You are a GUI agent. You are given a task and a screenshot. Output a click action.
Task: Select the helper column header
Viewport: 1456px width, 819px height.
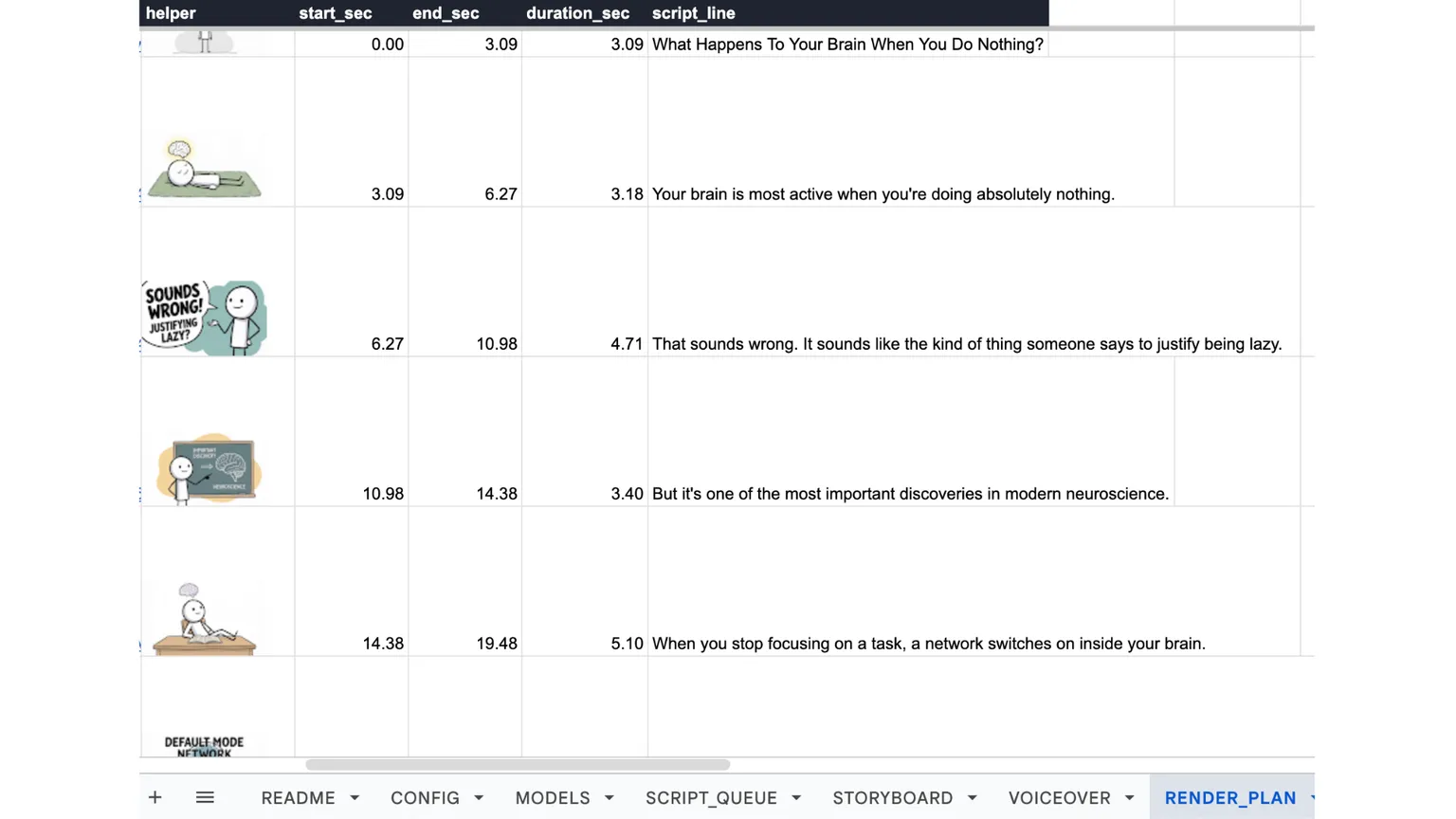217,13
